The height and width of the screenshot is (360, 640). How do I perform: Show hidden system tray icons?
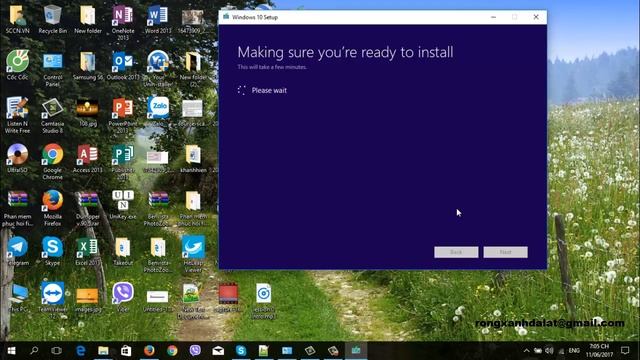coord(527,351)
